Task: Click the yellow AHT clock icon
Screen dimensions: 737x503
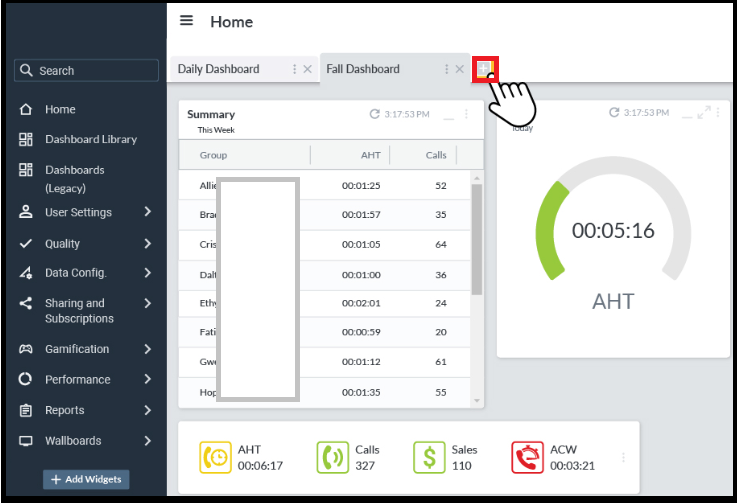Action: (215, 457)
